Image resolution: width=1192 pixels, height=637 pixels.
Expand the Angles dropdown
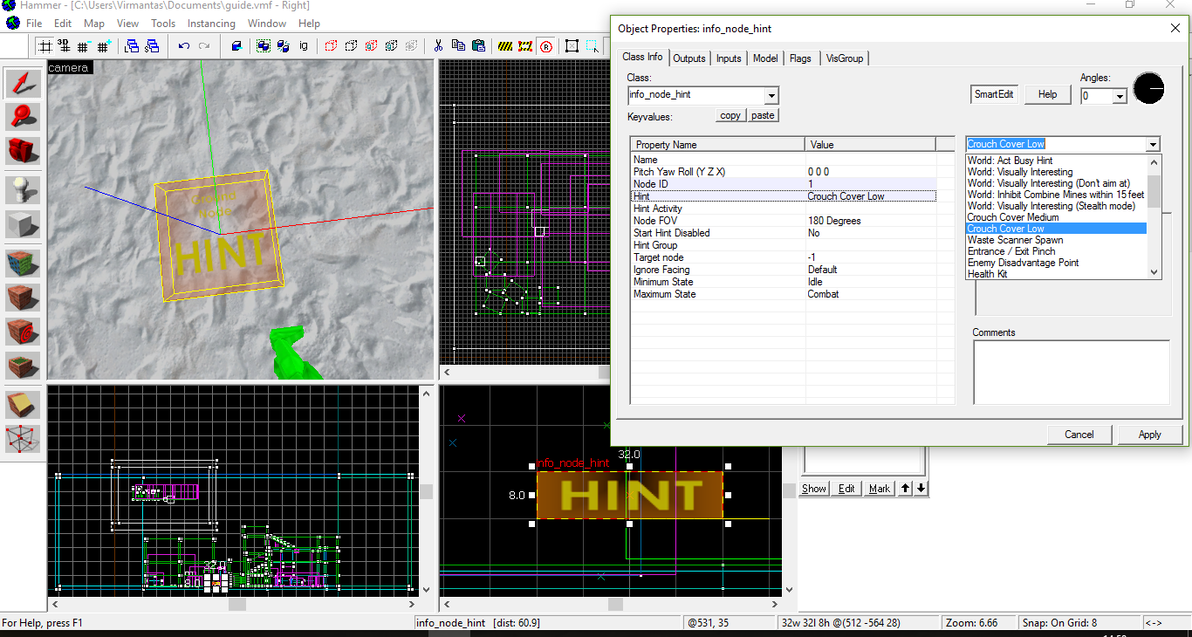[1119, 97]
